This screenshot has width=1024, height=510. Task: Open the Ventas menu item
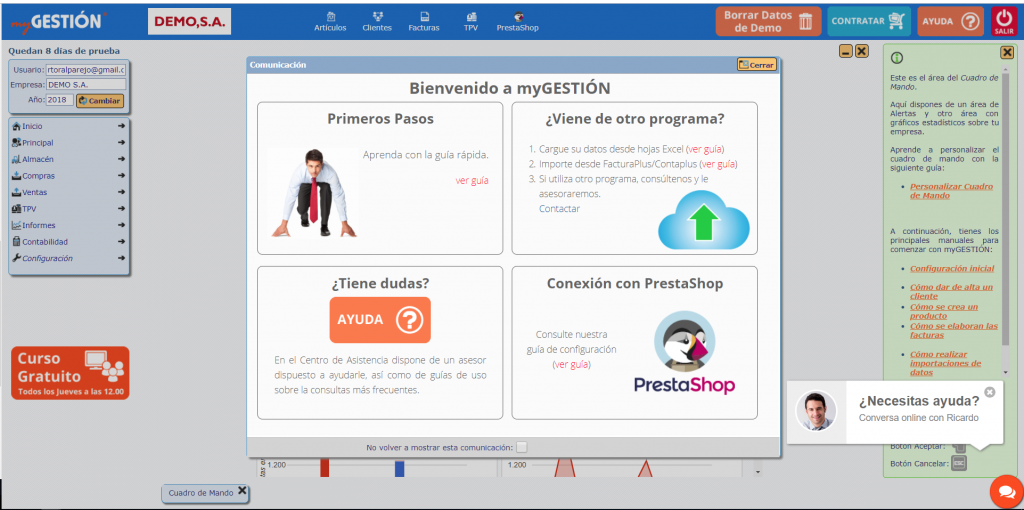29,192
